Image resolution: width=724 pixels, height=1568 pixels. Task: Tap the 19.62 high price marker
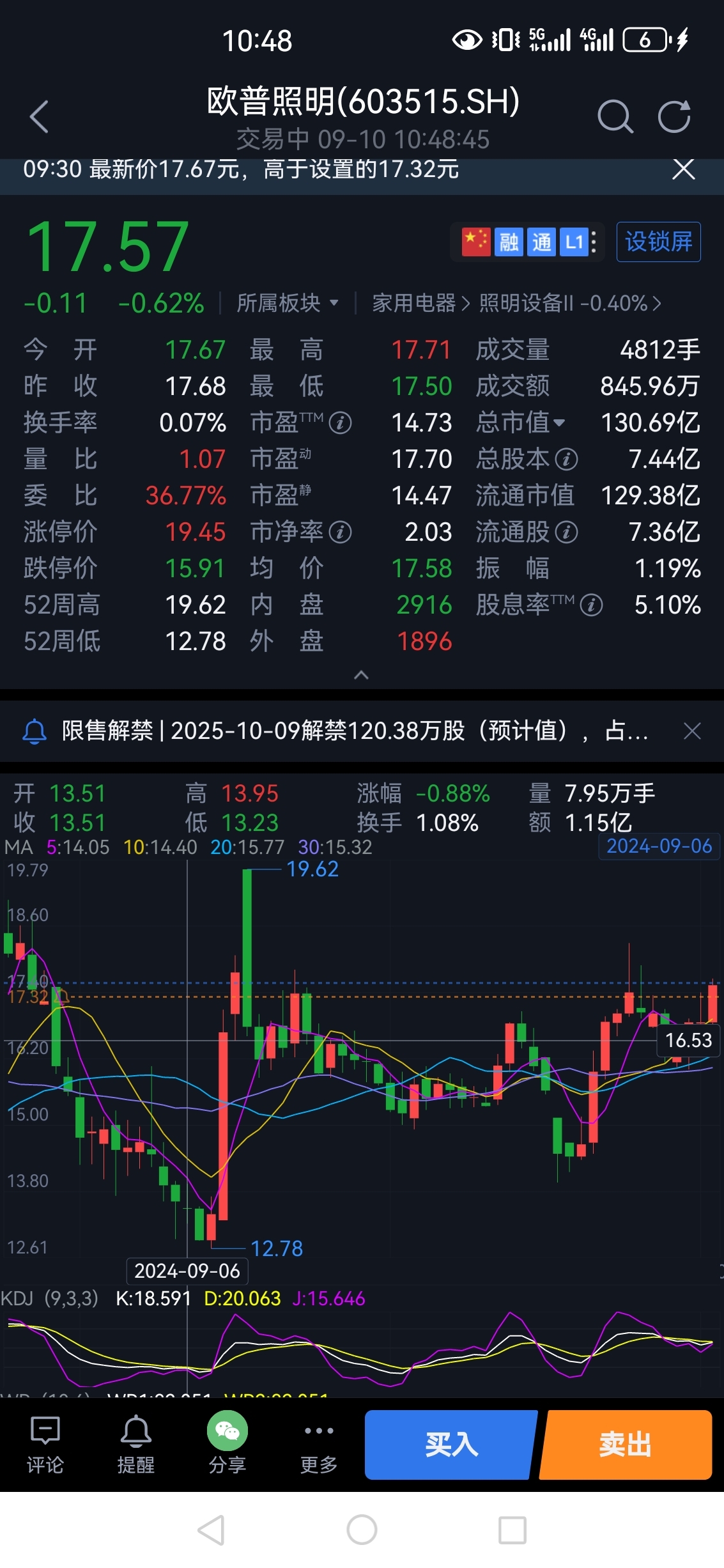[312, 869]
